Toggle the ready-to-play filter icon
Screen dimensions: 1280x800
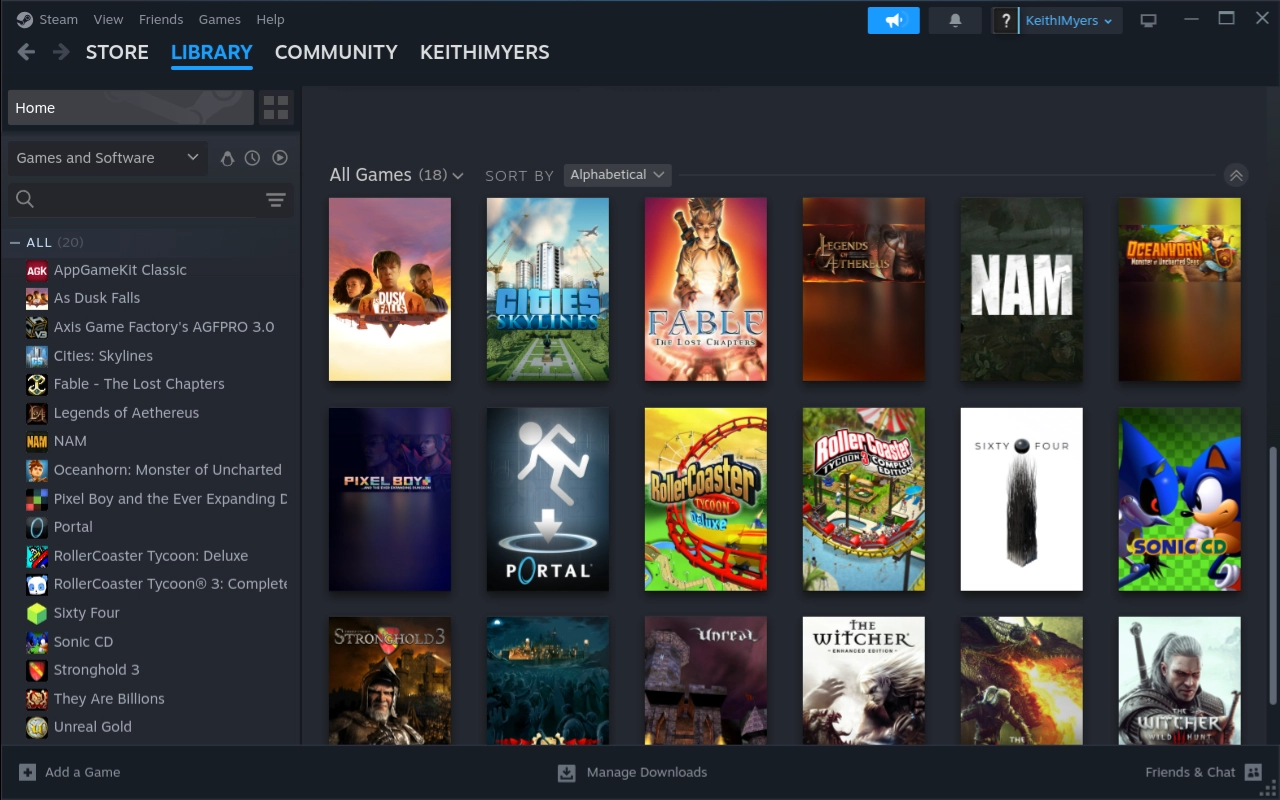click(x=280, y=158)
